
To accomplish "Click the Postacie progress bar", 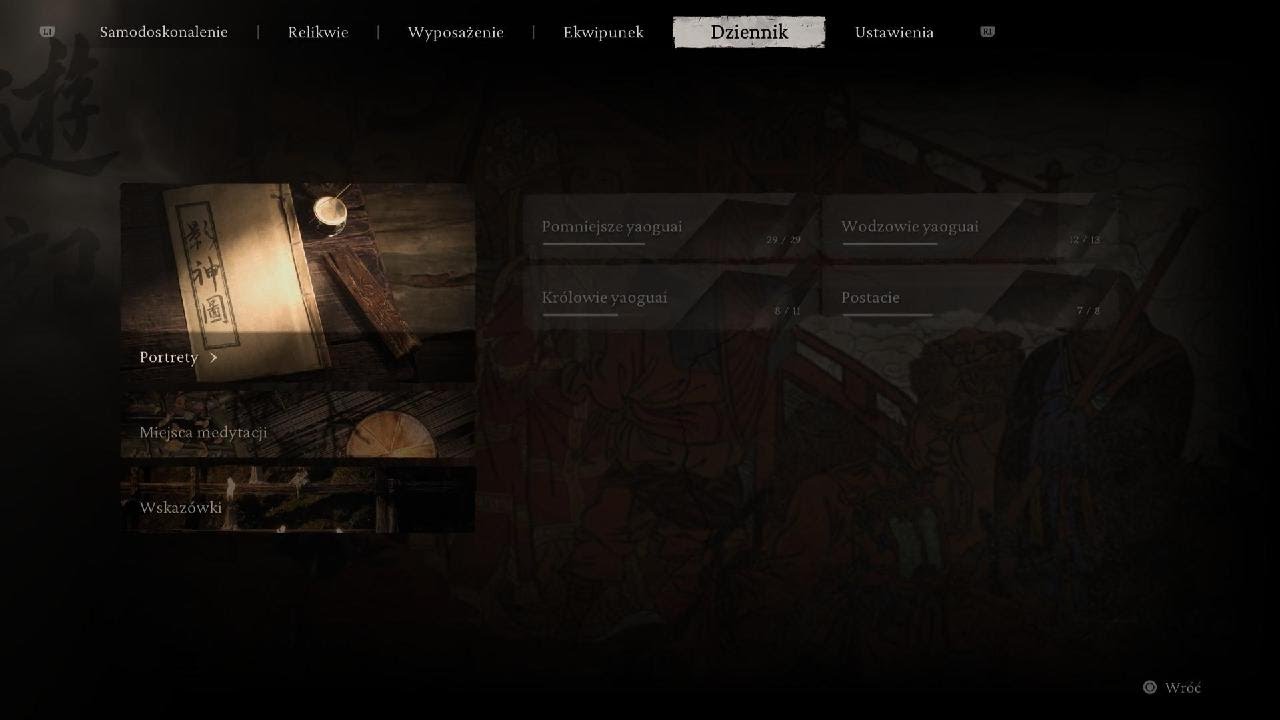I will (x=887, y=314).
